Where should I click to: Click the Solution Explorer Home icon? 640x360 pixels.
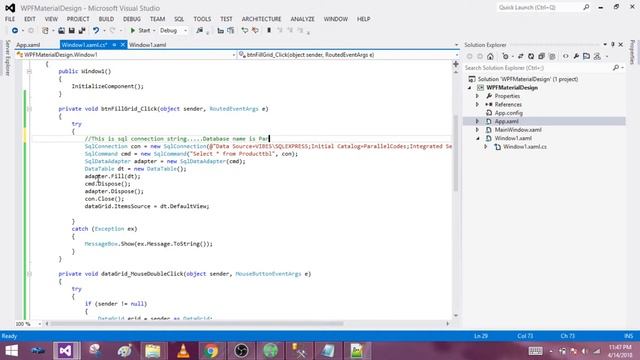click(490, 56)
